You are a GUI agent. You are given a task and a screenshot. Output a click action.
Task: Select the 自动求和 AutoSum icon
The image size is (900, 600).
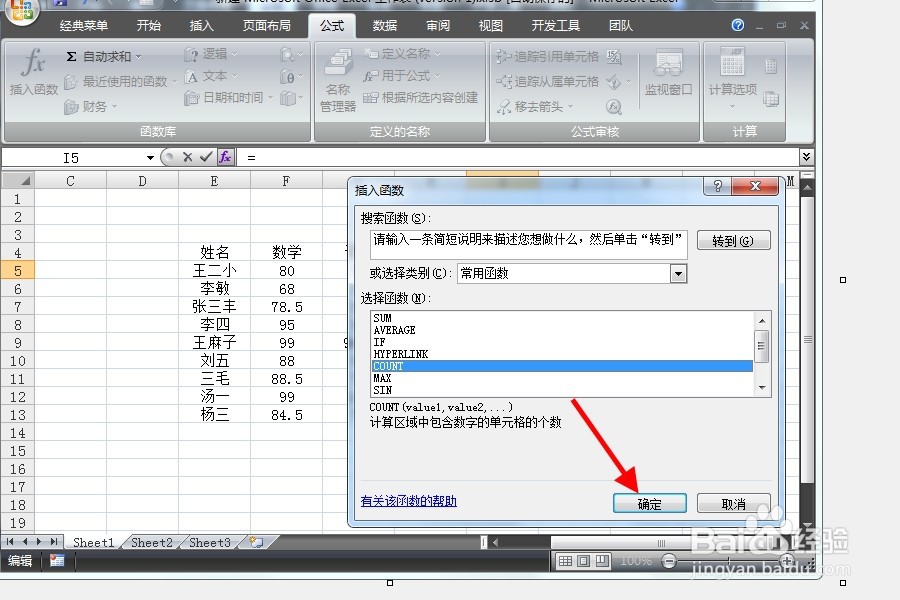pyautogui.click(x=101, y=56)
